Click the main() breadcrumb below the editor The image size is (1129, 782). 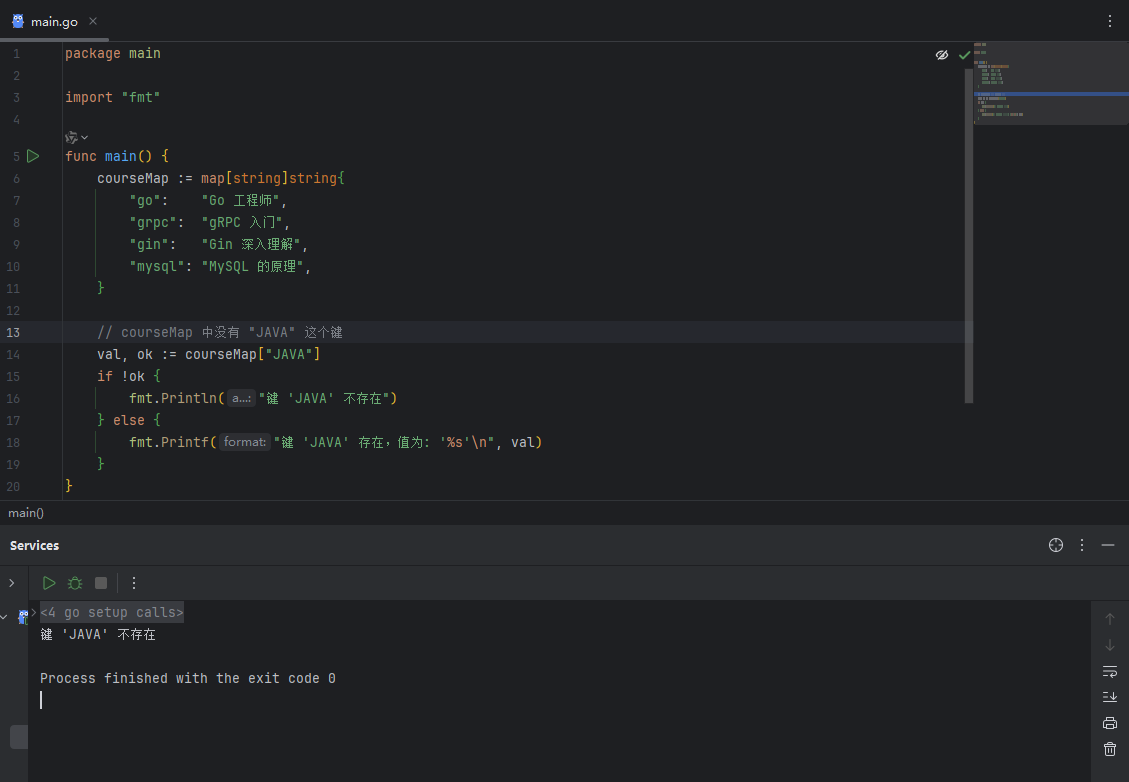26,513
